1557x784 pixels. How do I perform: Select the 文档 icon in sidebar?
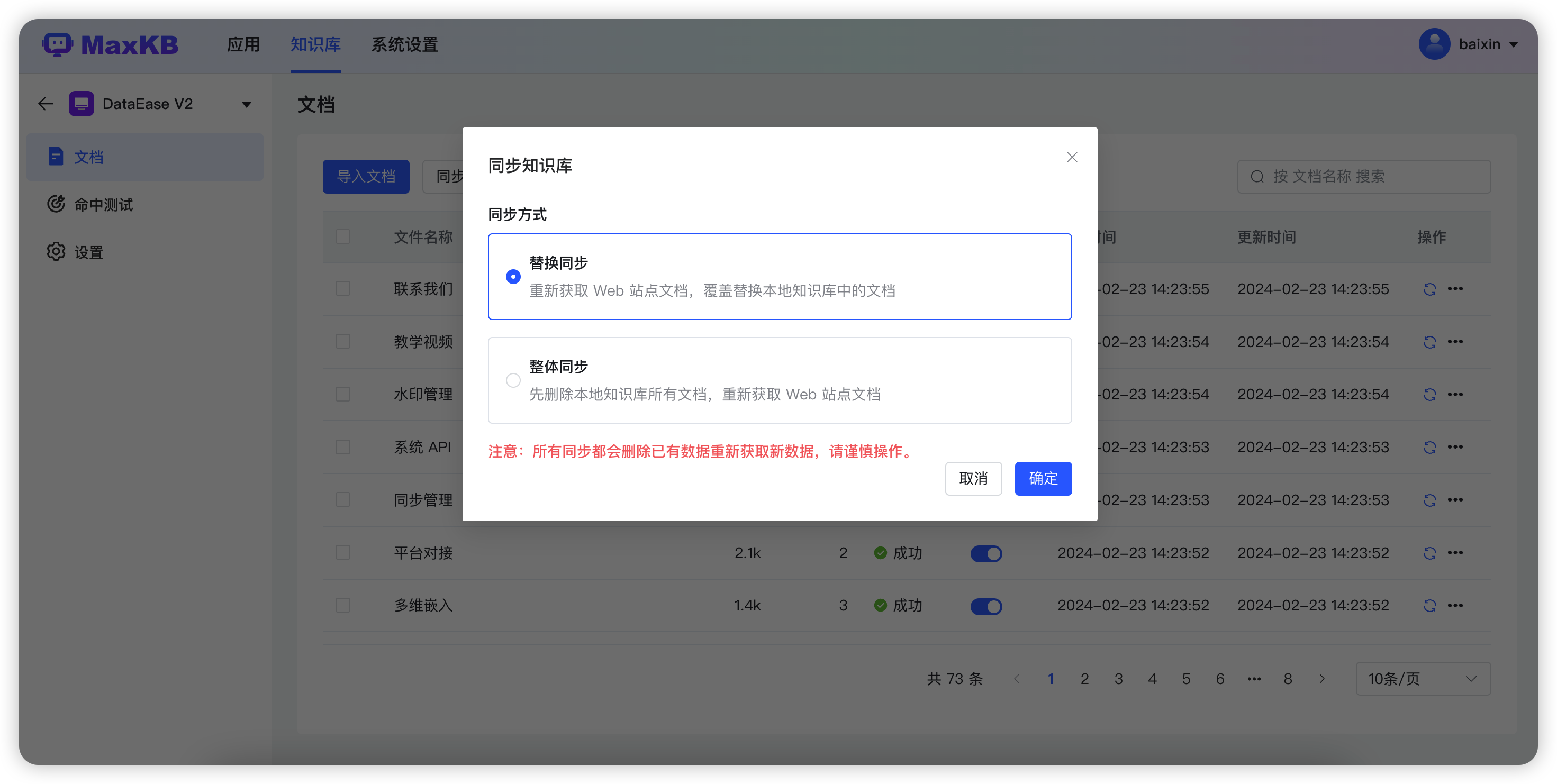point(56,156)
